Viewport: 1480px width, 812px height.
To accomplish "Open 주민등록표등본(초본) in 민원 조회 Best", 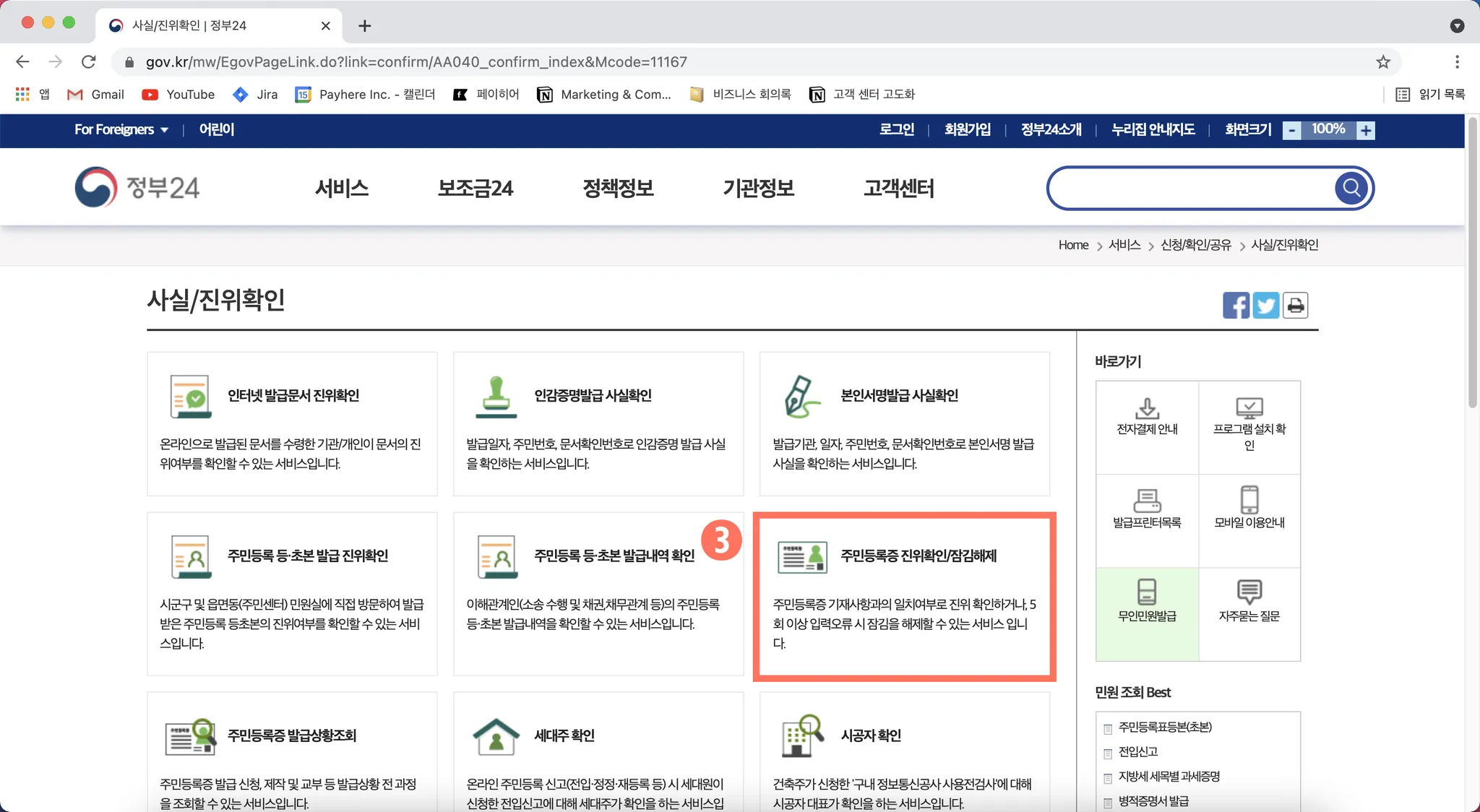I will click(x=1165, y=727).
